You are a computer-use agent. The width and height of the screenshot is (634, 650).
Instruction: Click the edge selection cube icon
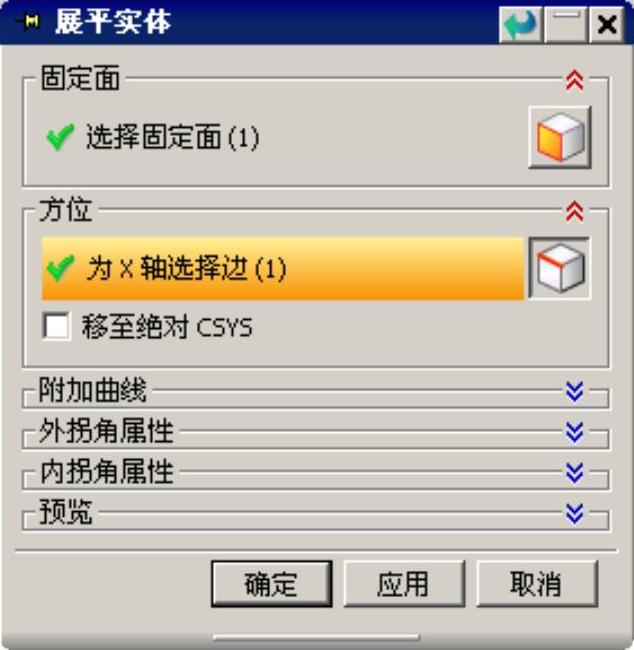[x=560, y=268]
